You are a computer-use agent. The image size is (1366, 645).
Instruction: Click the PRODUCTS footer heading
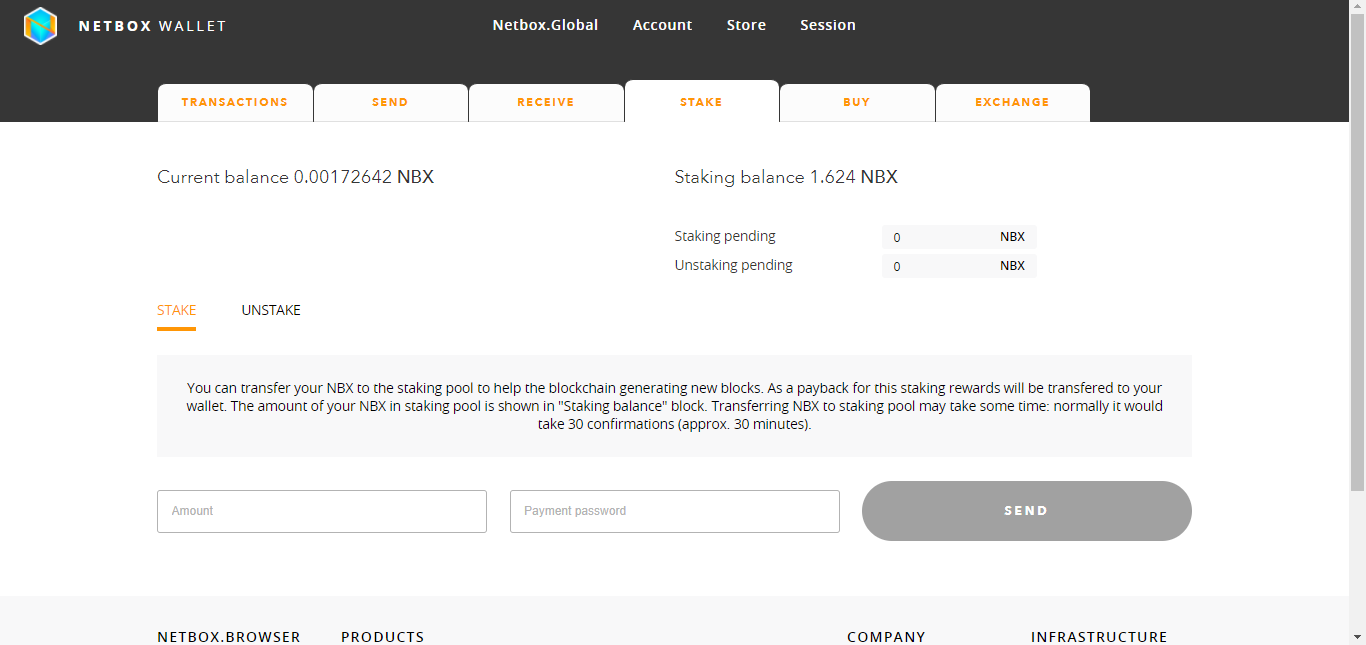point(383,637)
